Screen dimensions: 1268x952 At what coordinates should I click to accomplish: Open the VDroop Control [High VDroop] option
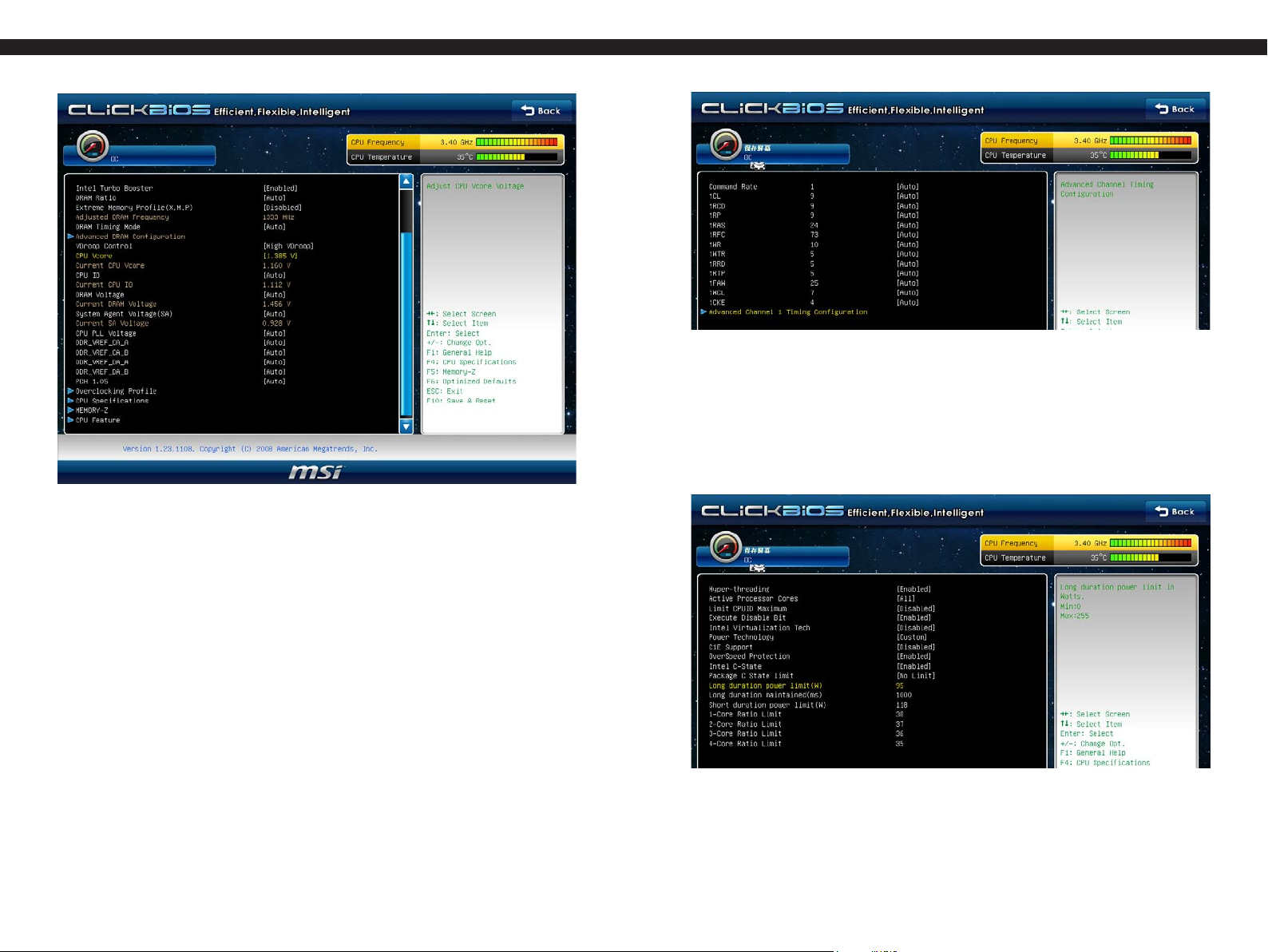pos(288,246)
